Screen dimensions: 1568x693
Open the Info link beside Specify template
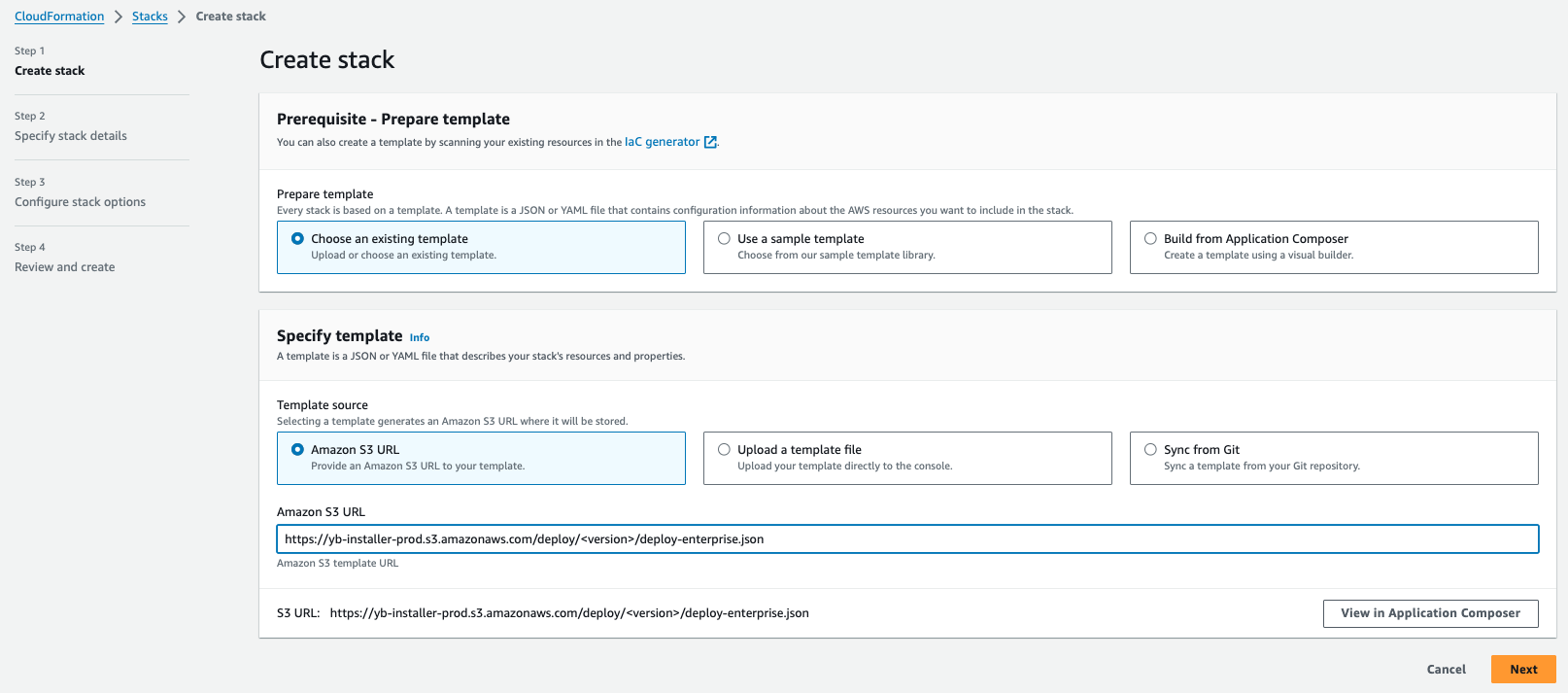pos(419,337)
